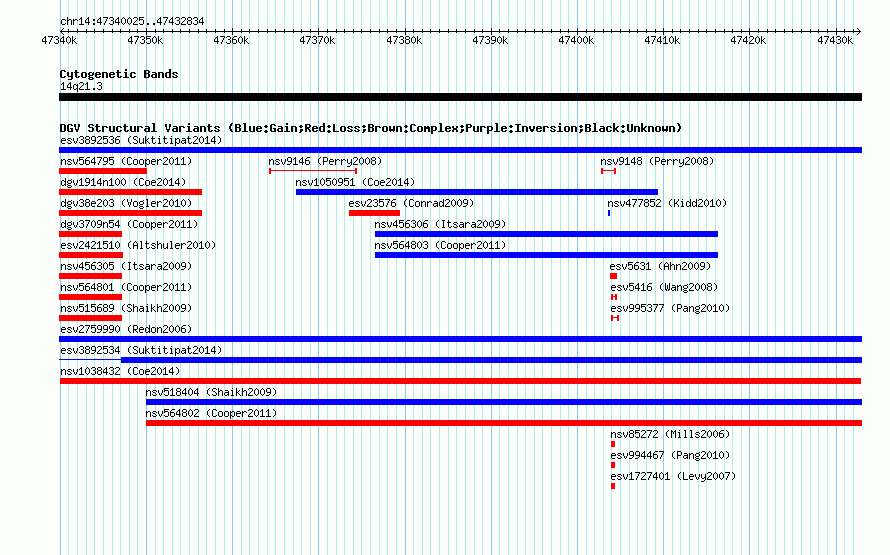Click the 47400k ruler tick label
The image size is (890, 555).
(x=576, y=40)
